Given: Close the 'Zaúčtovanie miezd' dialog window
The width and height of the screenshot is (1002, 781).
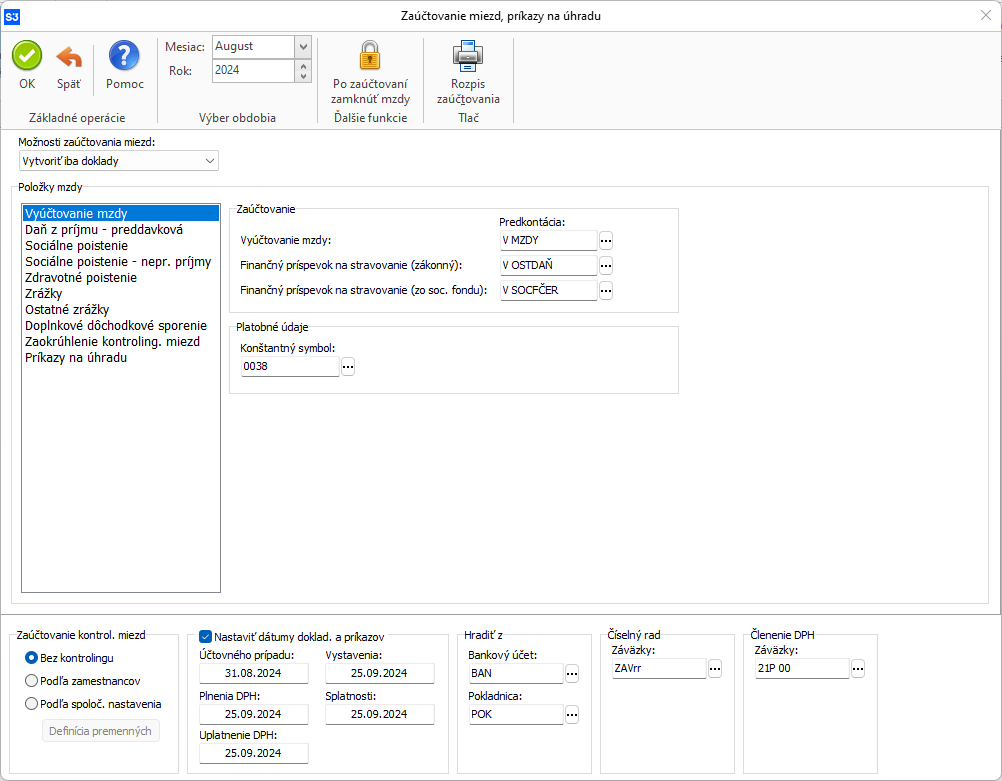Looking at the screenshot, I should point(986,15).
